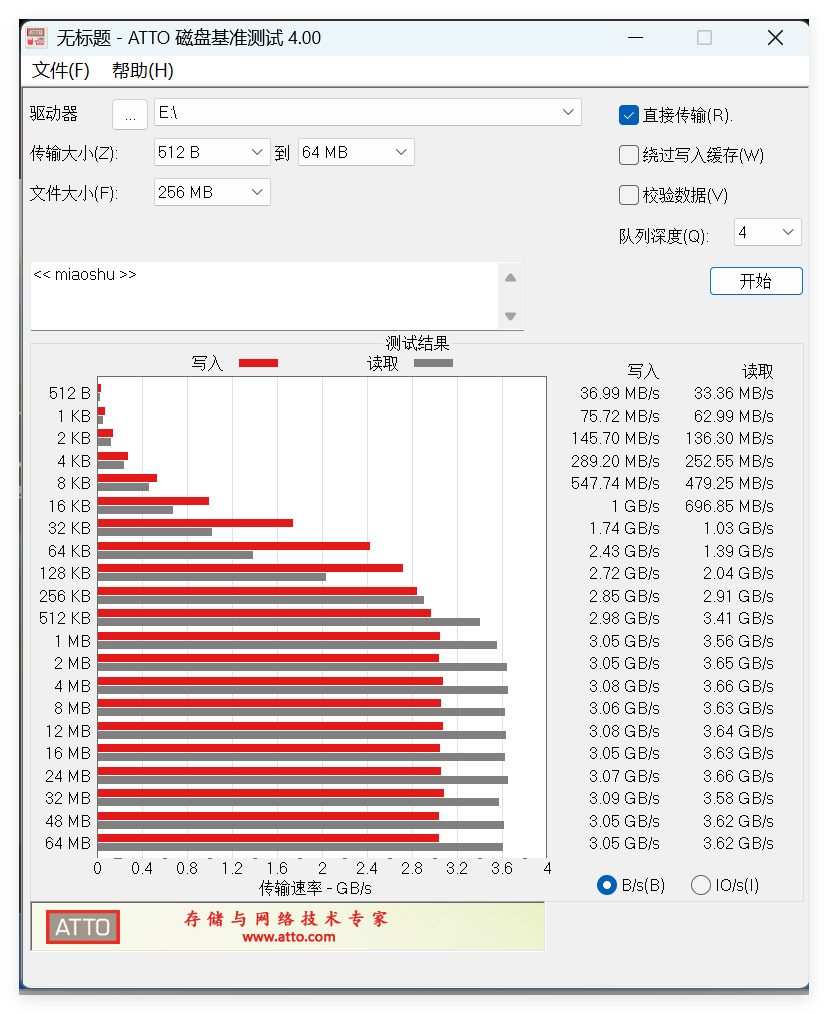Image resolution: width=828 pixels, height=1014 pixels.
Task: Click the browse drive '...' button
Action: (130, 115)
